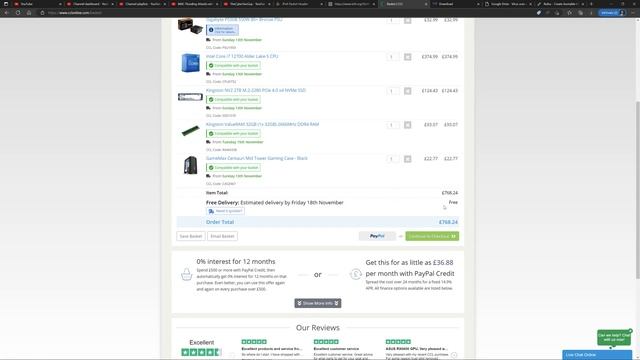This screenshot has height=360, width=640.
Task: Switch to the Channel dashboard tab
Action: (90, 4)
